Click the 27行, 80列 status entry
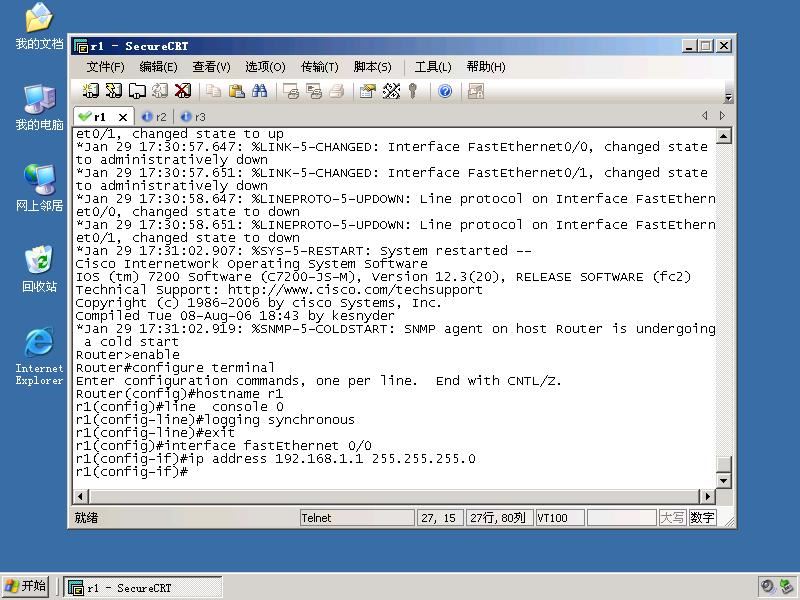 tap(498, 518)
